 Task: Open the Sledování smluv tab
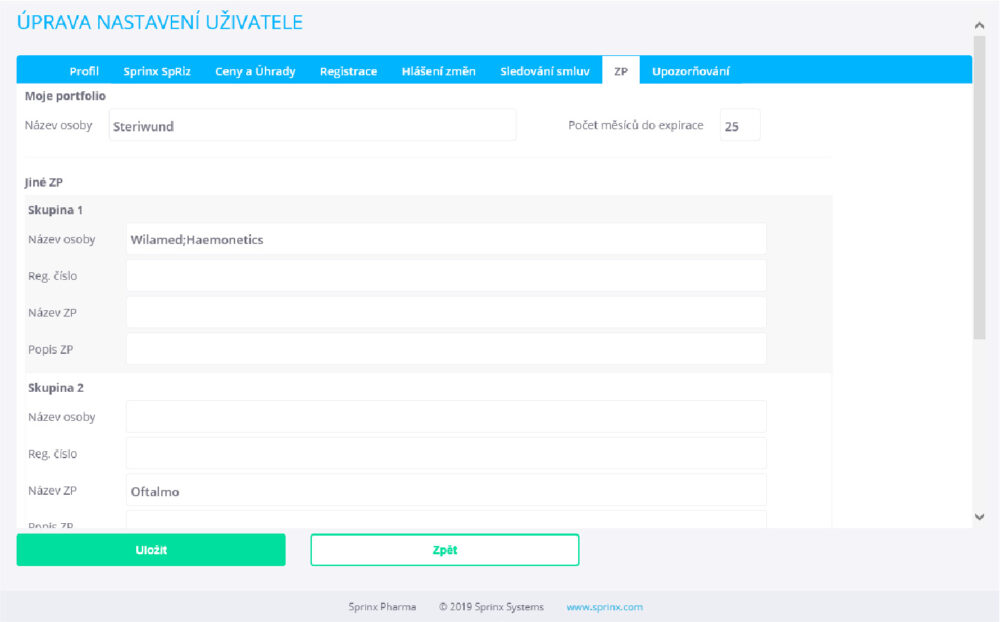coord(545,71)
